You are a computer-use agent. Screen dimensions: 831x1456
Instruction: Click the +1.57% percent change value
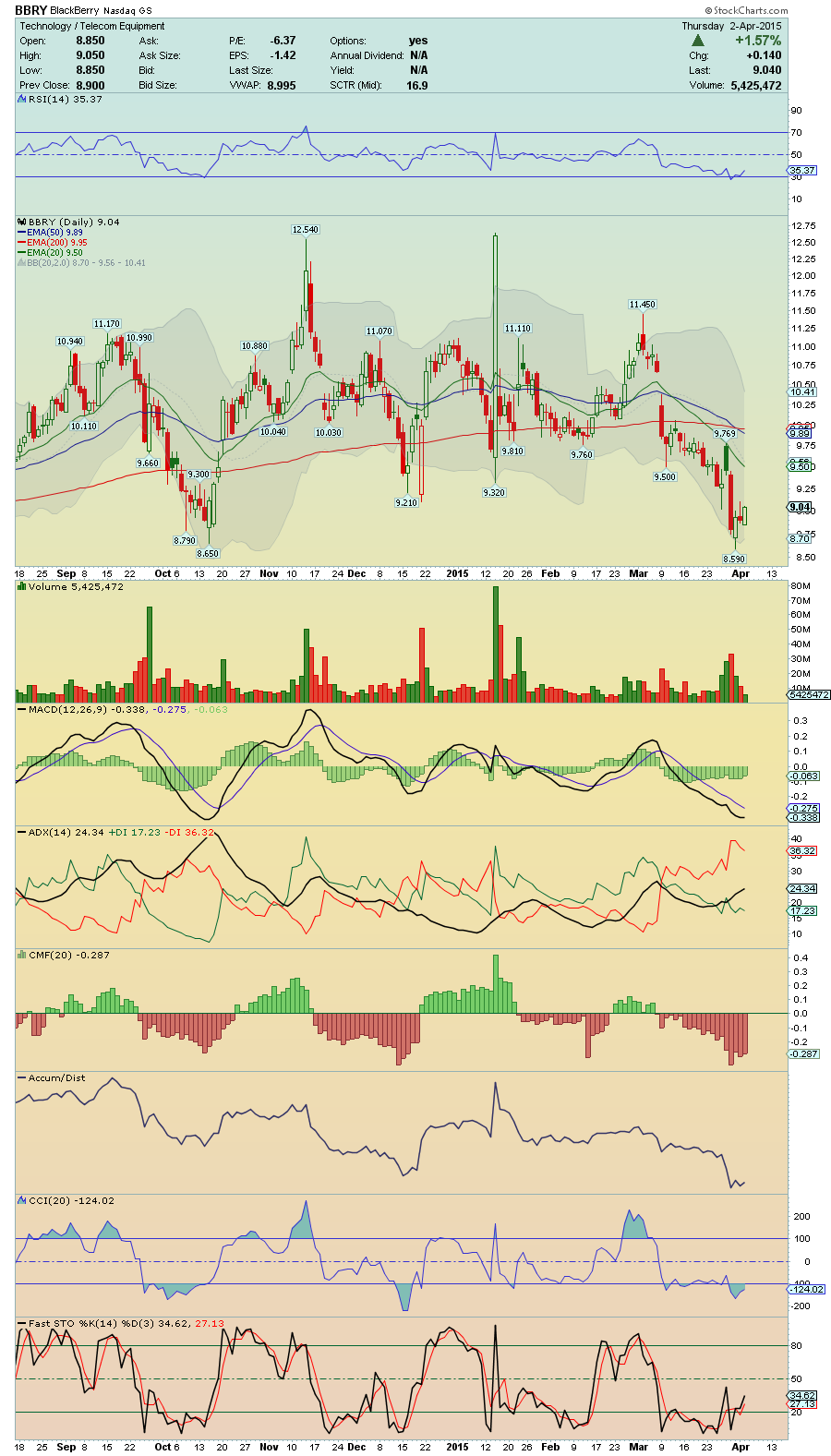[758, 41]
